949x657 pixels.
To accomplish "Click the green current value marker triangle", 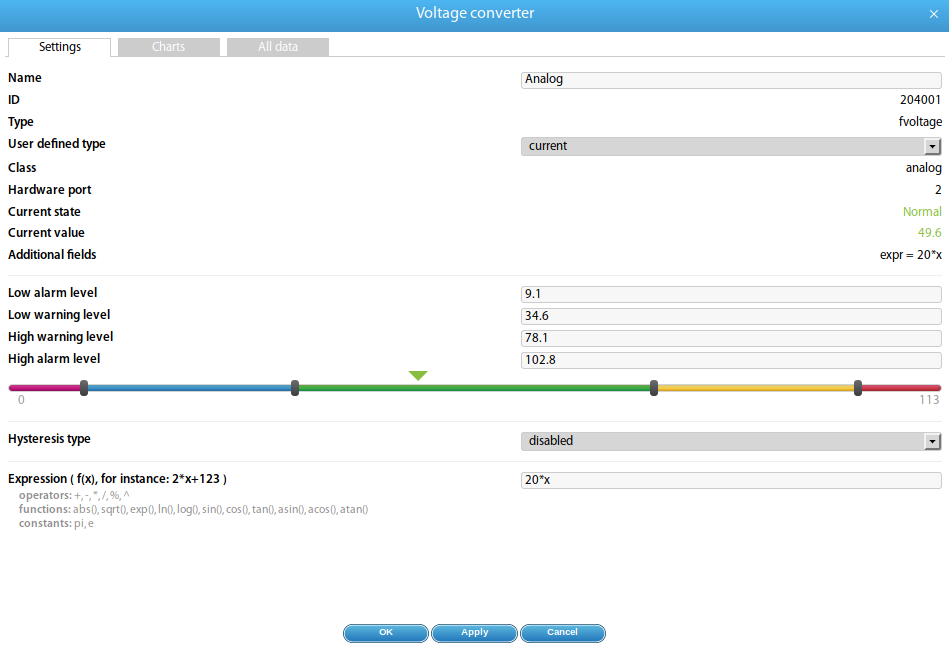I will pyautogui.click(x=418, y=376).
